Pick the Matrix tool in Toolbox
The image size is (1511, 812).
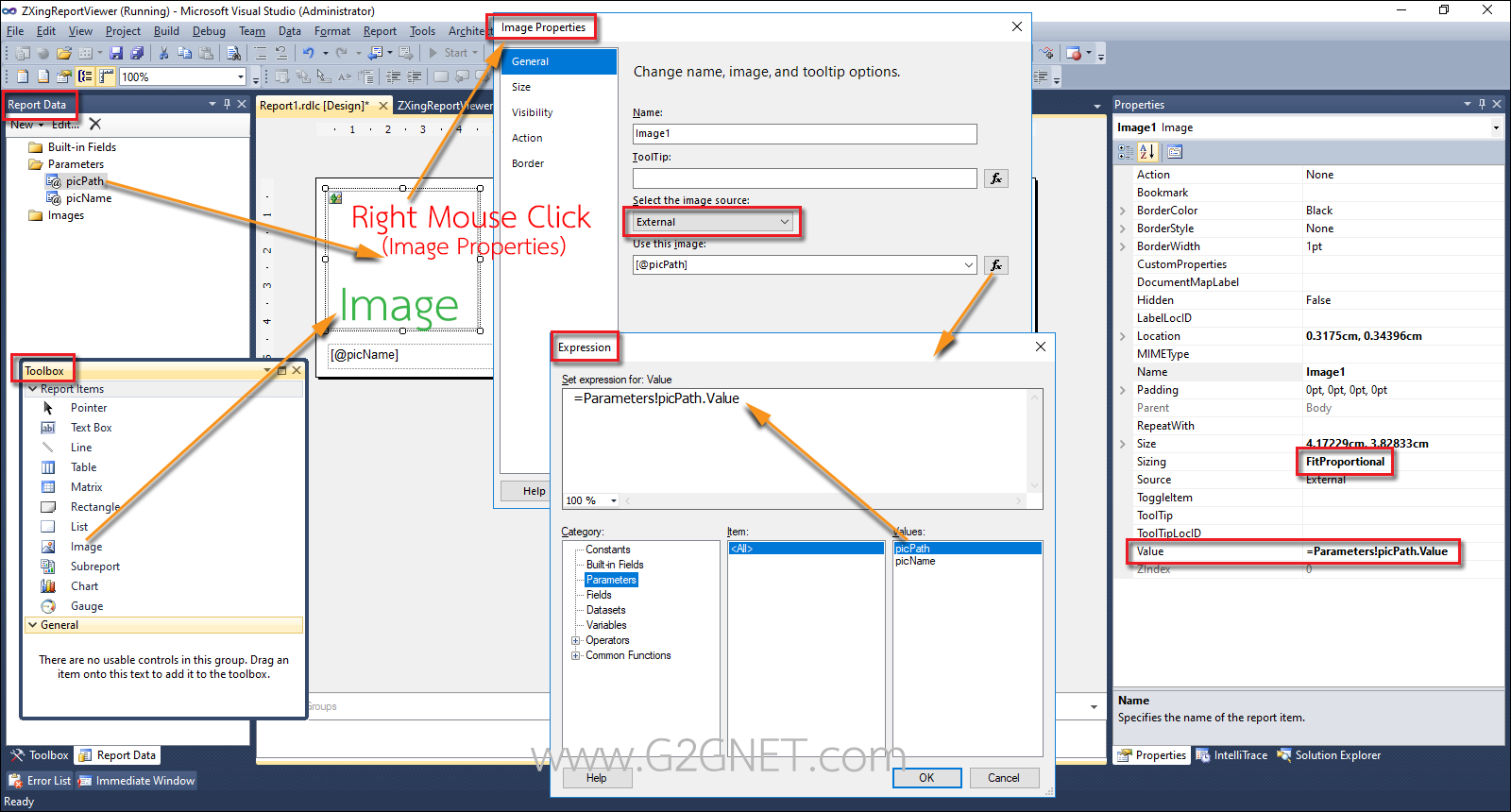tap(86, 487)
